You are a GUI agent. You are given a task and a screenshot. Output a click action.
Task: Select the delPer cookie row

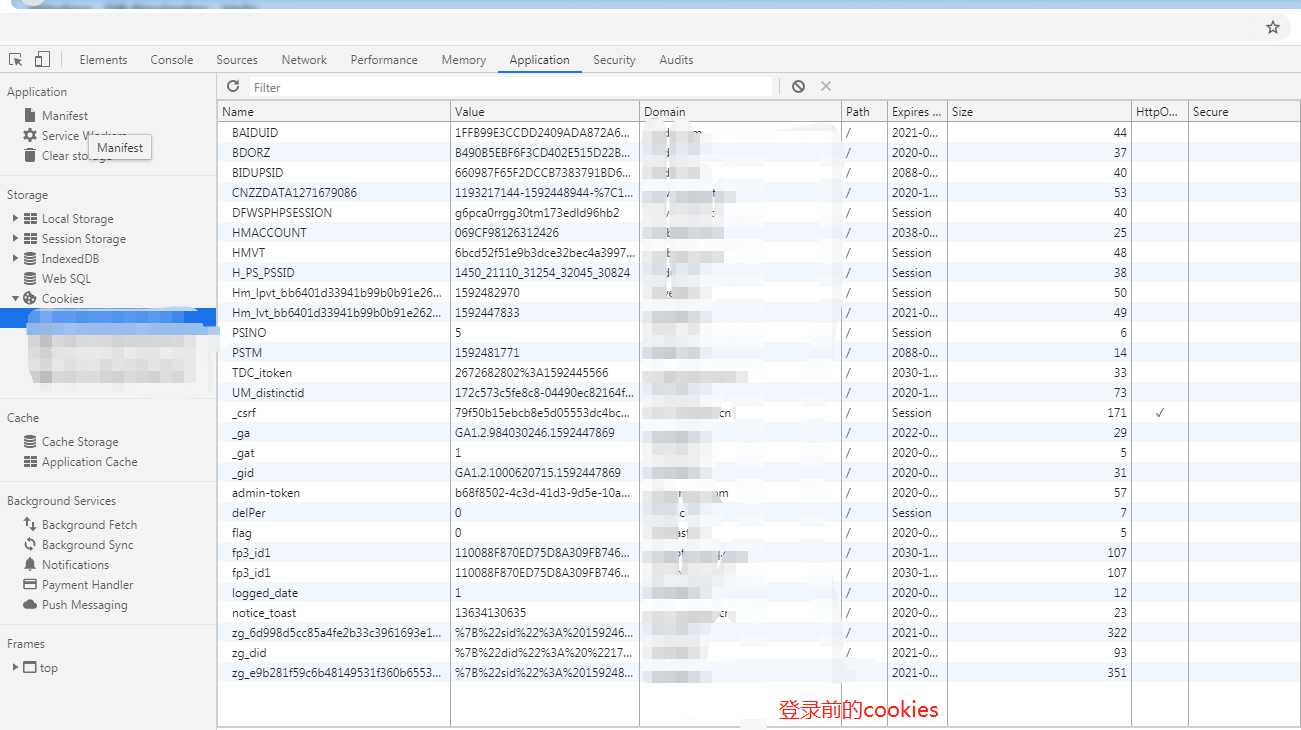[x=759, y=513]
